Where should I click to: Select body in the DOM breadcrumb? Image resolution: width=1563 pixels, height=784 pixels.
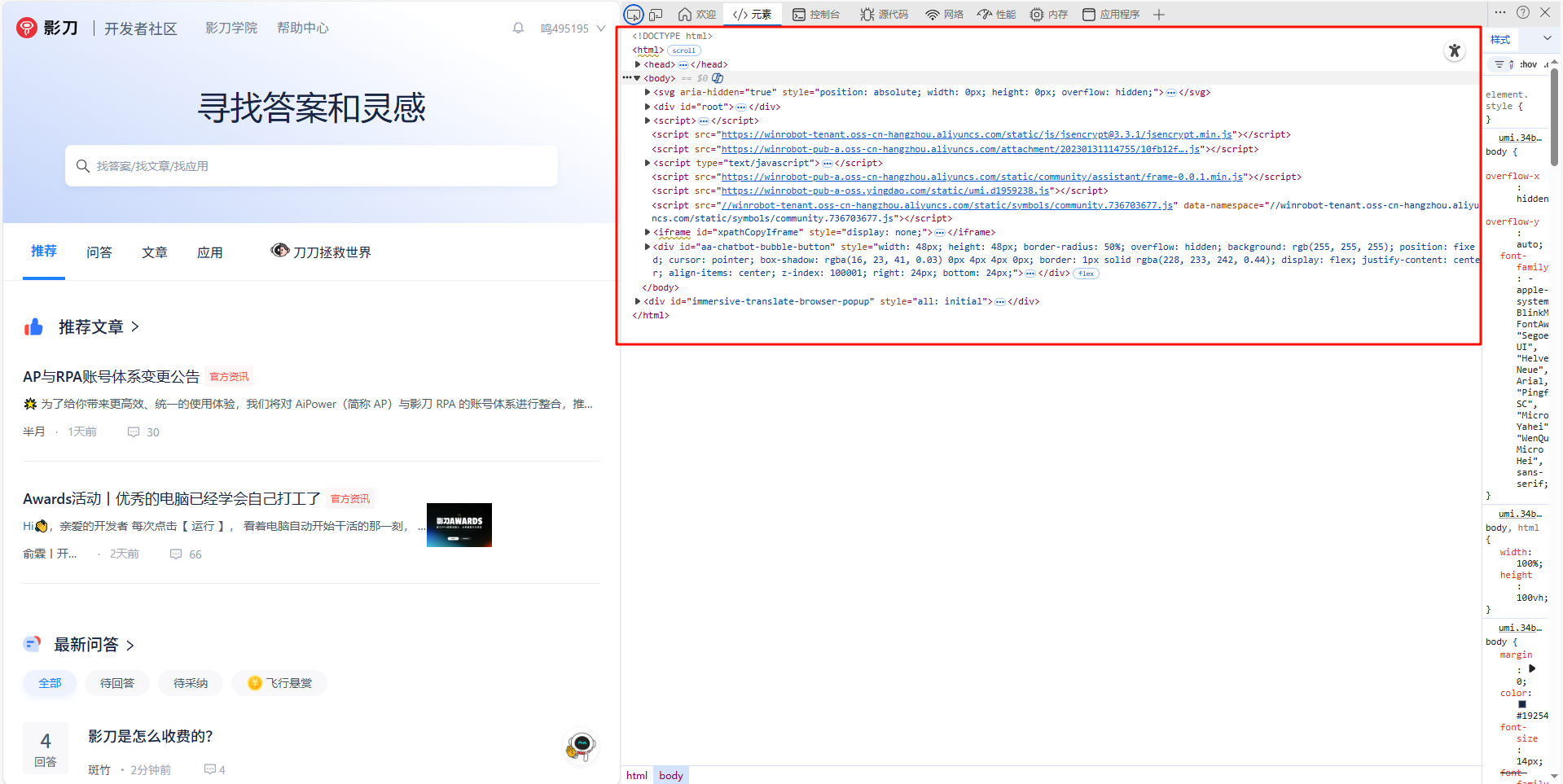click(671, 775)
